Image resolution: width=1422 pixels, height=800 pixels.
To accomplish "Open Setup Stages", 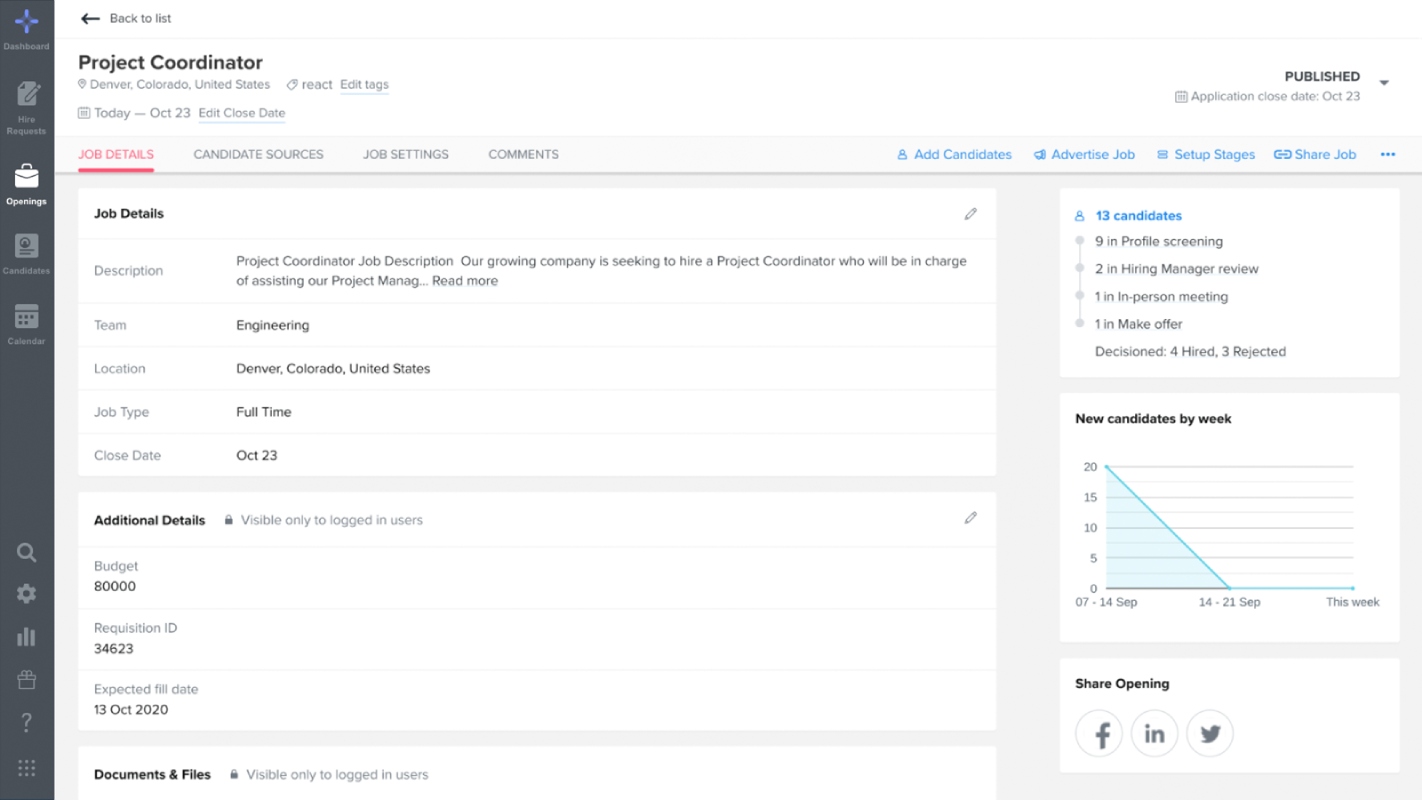I will 1205,155.
